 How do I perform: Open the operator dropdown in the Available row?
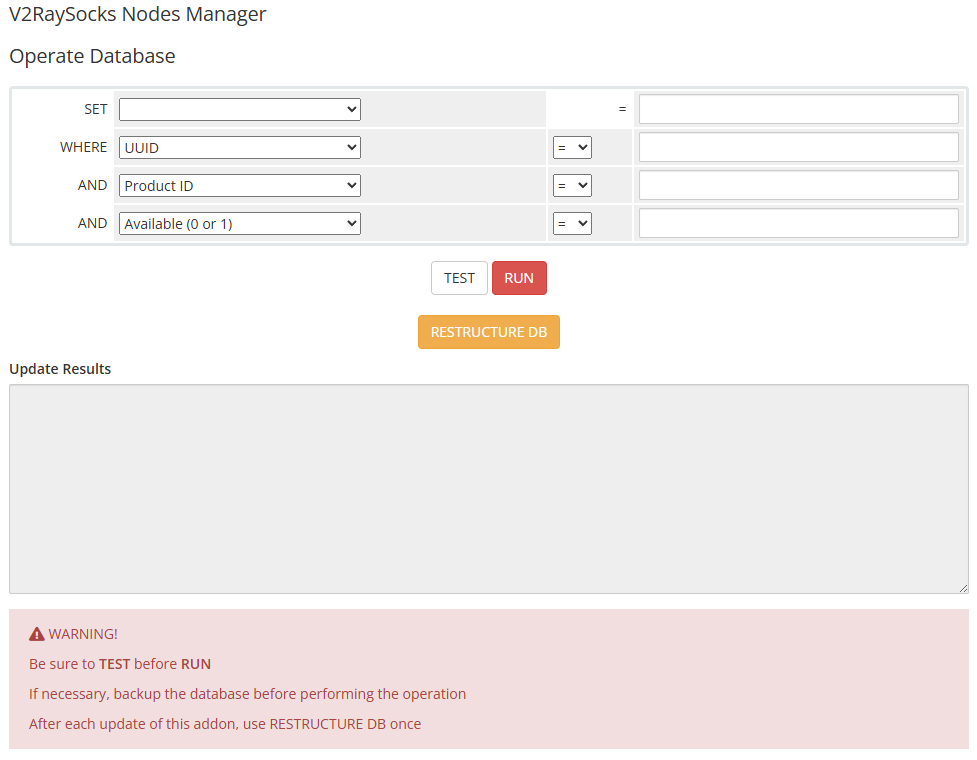point(572,223)
